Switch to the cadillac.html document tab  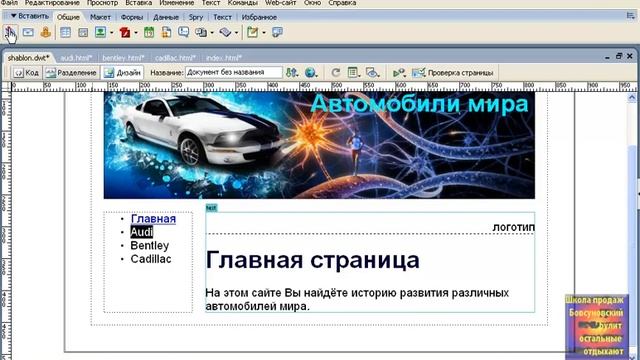click(x=176, y=58)
